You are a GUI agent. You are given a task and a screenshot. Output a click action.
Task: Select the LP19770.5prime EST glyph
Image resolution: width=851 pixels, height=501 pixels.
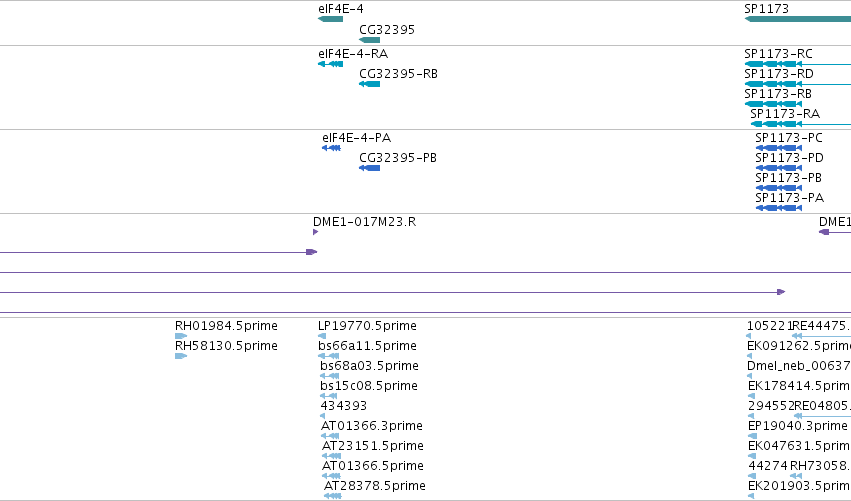tap(322, 337)
